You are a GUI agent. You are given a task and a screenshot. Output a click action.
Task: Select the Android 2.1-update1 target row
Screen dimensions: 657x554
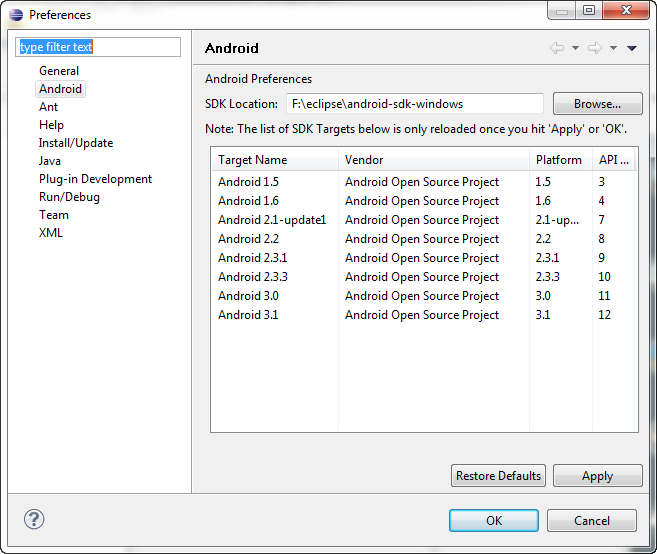tap(424, 220)
